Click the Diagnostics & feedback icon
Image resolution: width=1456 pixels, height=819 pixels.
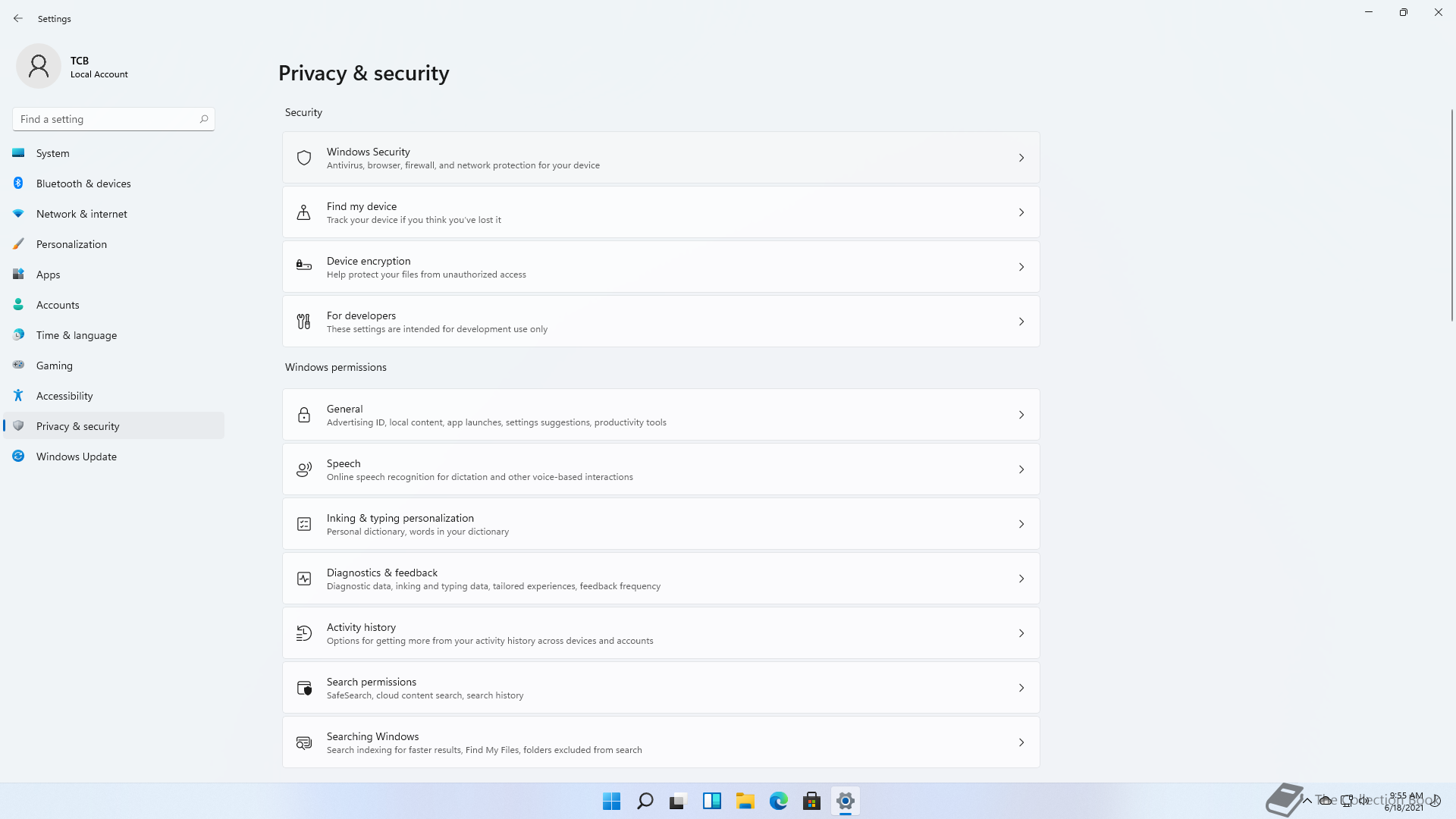click(x=304, y=579)
